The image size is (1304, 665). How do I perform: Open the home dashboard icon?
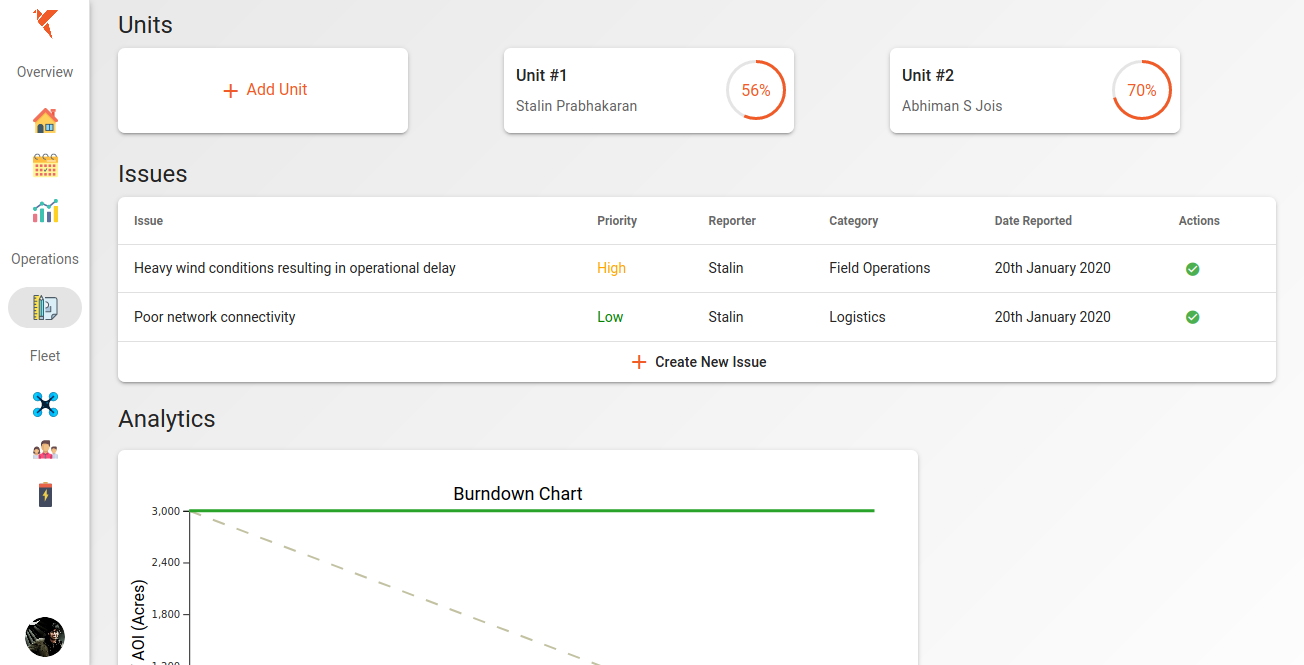pos(45,121)
